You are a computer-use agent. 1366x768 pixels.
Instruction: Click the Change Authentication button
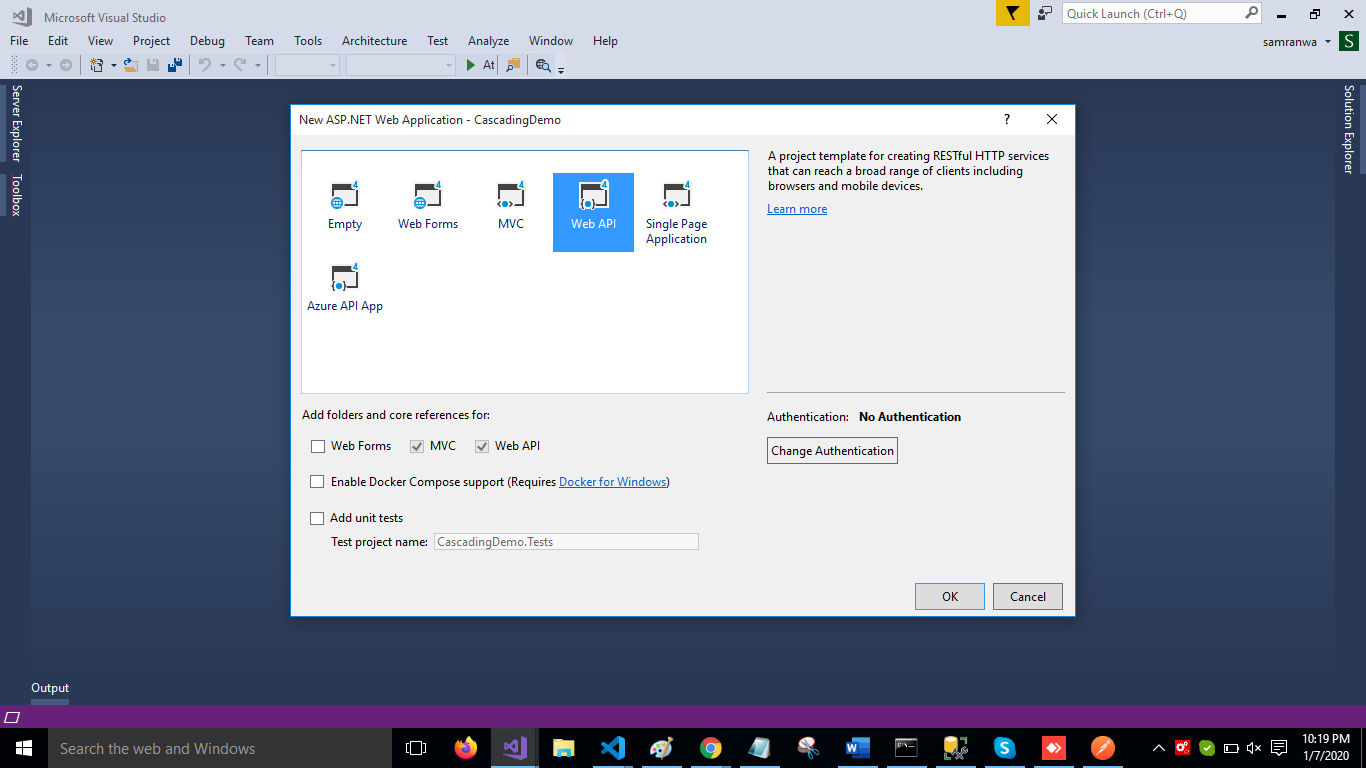click(x=832, y=451)
